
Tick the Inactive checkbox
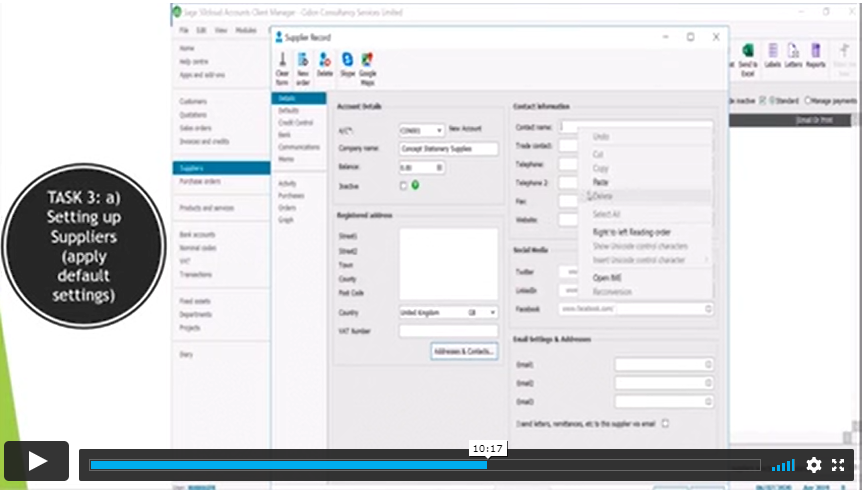click(x=403, y=186)
